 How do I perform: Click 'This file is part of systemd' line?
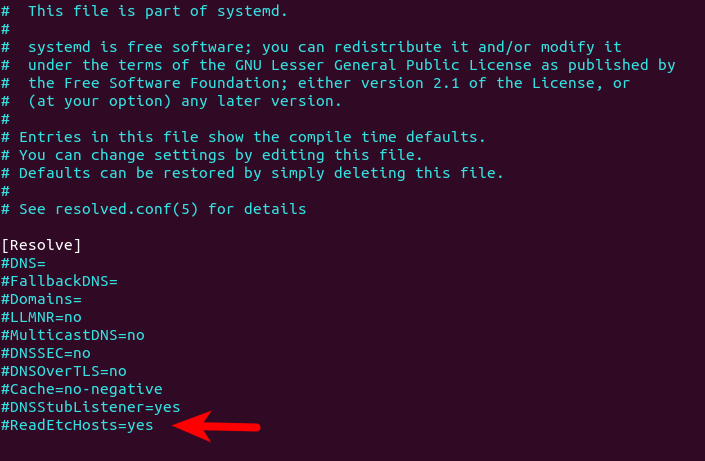pyautogui.click(x=148, y=11)
